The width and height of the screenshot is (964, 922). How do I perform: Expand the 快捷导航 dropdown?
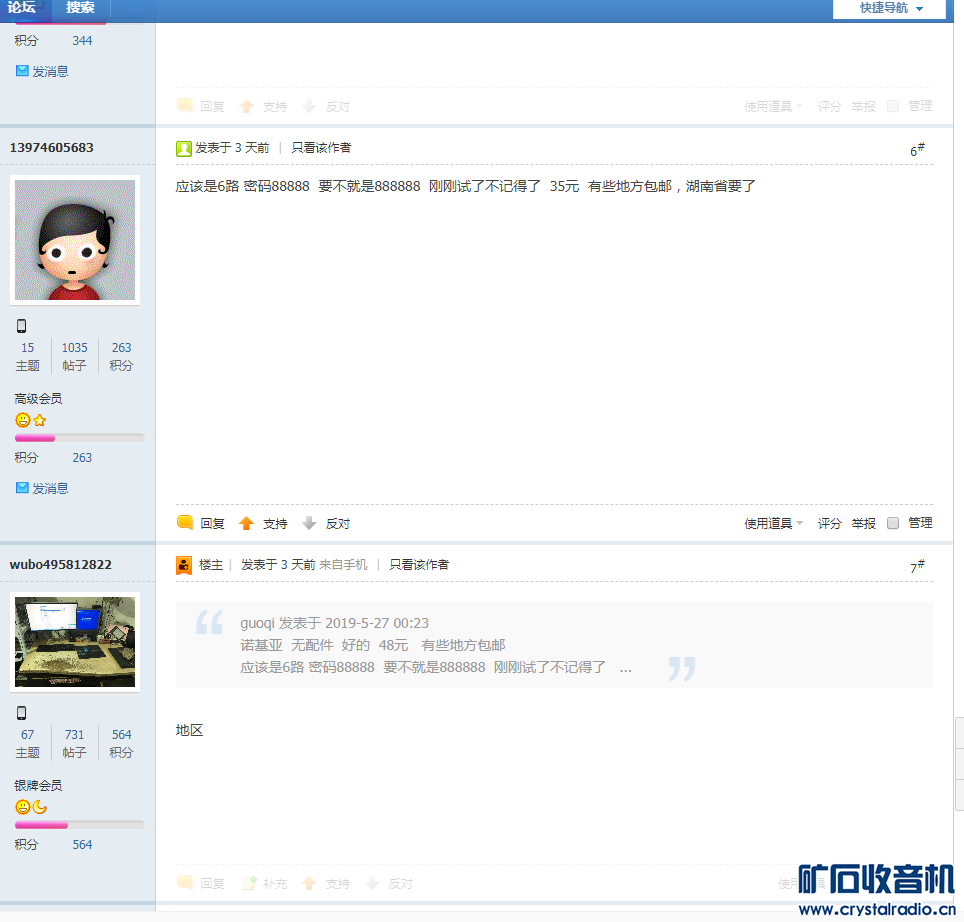click(891, 8)
